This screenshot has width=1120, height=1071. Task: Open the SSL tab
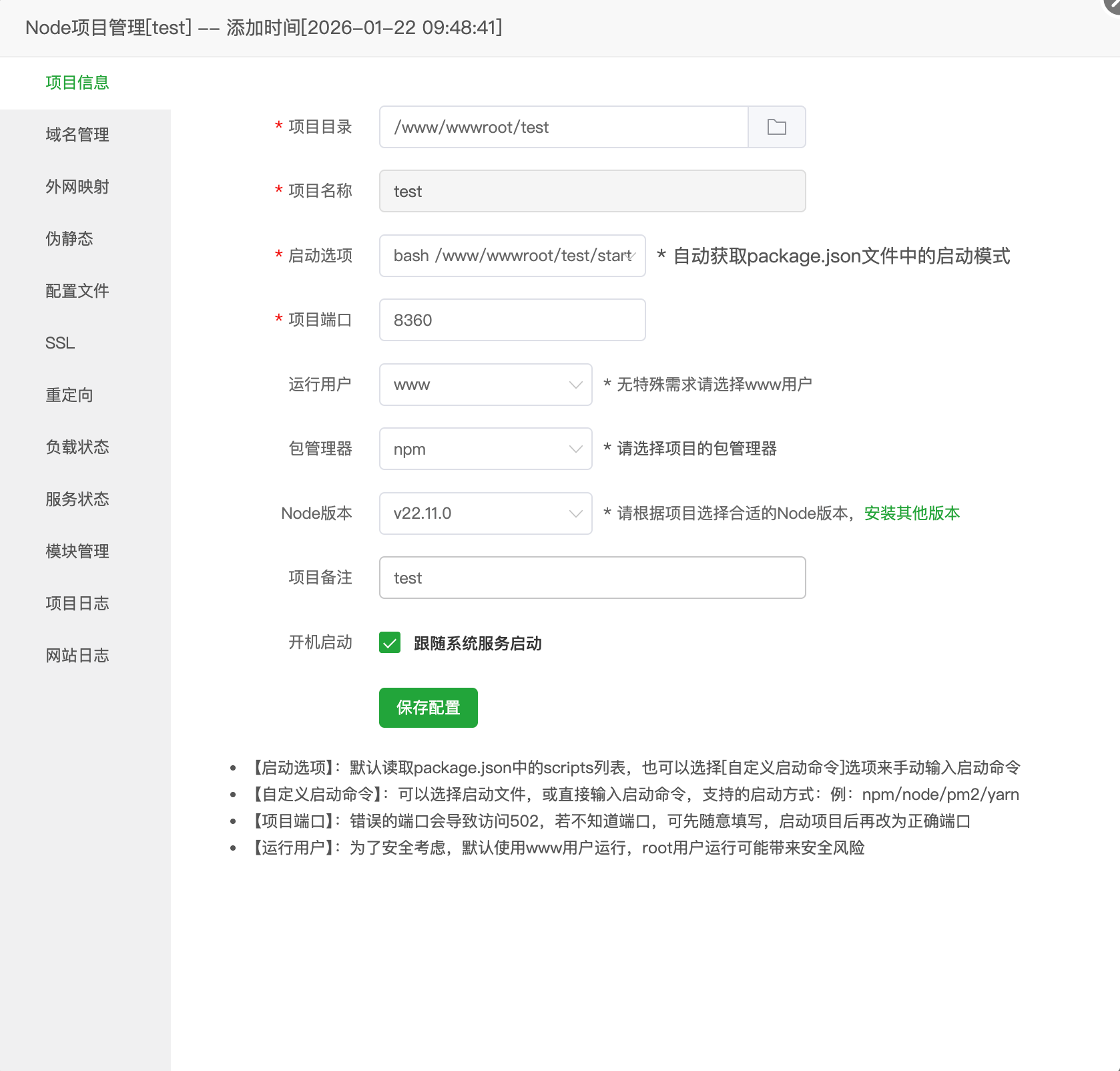(x=85, y=343)
